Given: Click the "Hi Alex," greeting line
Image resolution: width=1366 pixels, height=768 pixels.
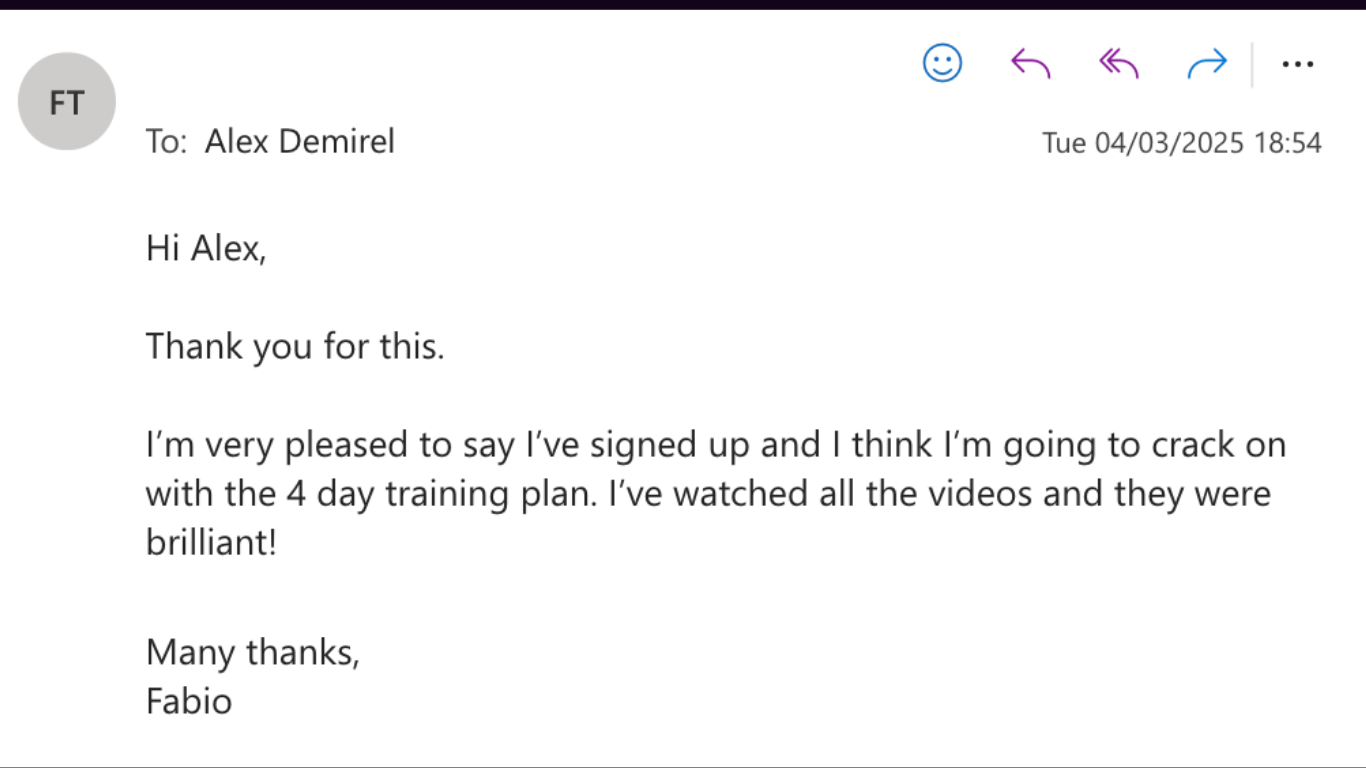Looking at the screenshot, I should coord(206,248).
